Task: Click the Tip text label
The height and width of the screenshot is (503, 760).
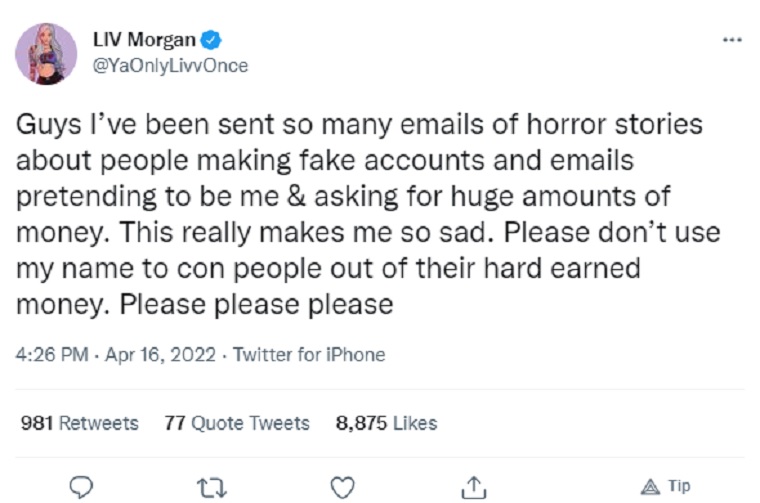Action: pyautogui.click(x=679, y=486)
